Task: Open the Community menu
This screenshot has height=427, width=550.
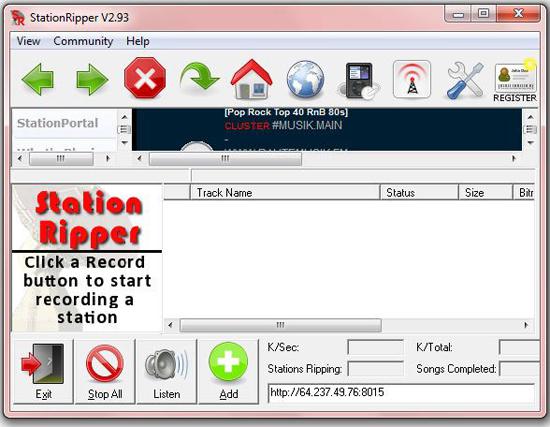Action: click(83, 41)
